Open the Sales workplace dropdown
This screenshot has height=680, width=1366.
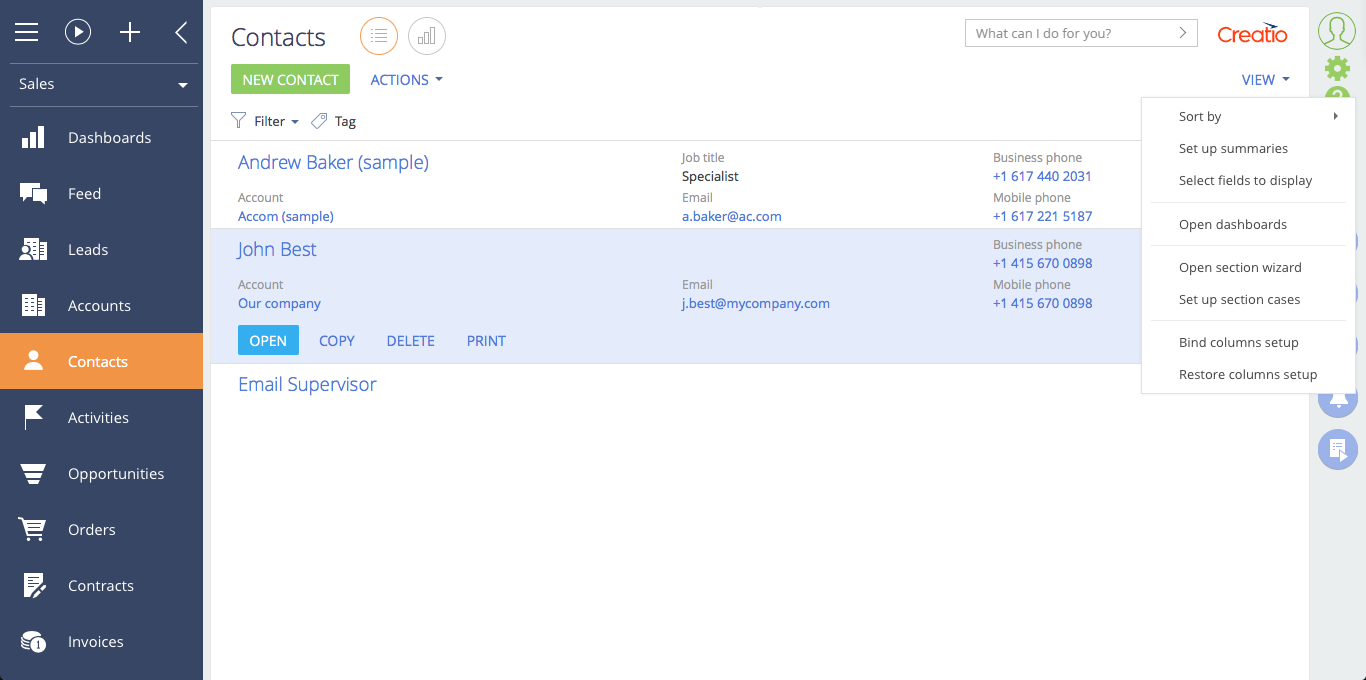pos(101,84)
